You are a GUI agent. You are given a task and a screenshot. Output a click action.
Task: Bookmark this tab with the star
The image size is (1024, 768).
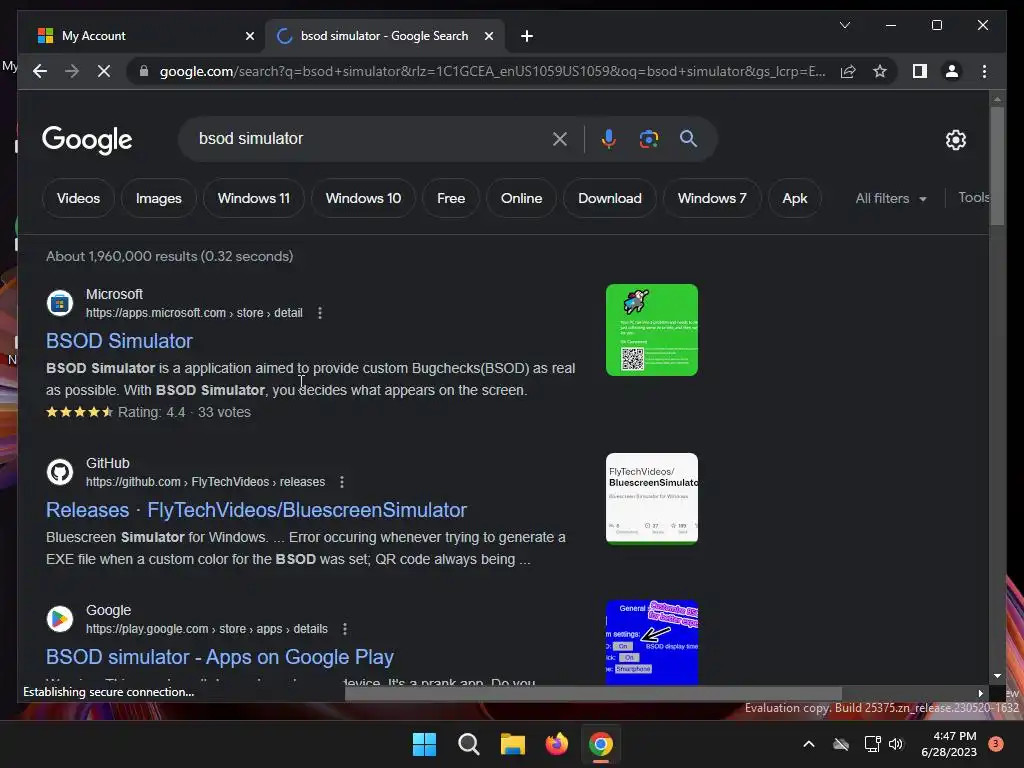[x=880, y=71]
